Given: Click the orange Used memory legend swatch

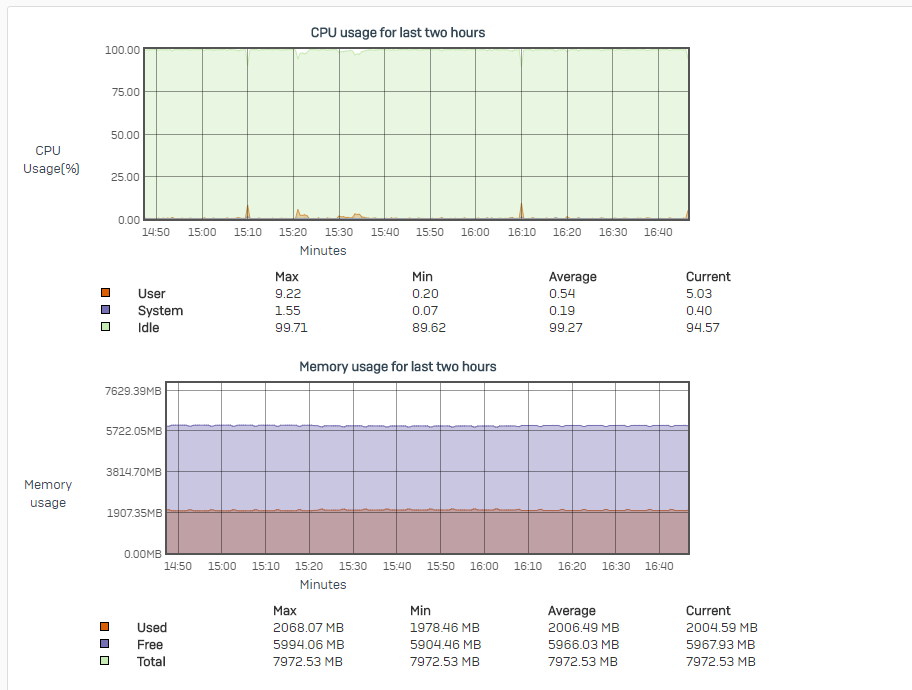Looking at the screenshot, I should pos(105,627).
